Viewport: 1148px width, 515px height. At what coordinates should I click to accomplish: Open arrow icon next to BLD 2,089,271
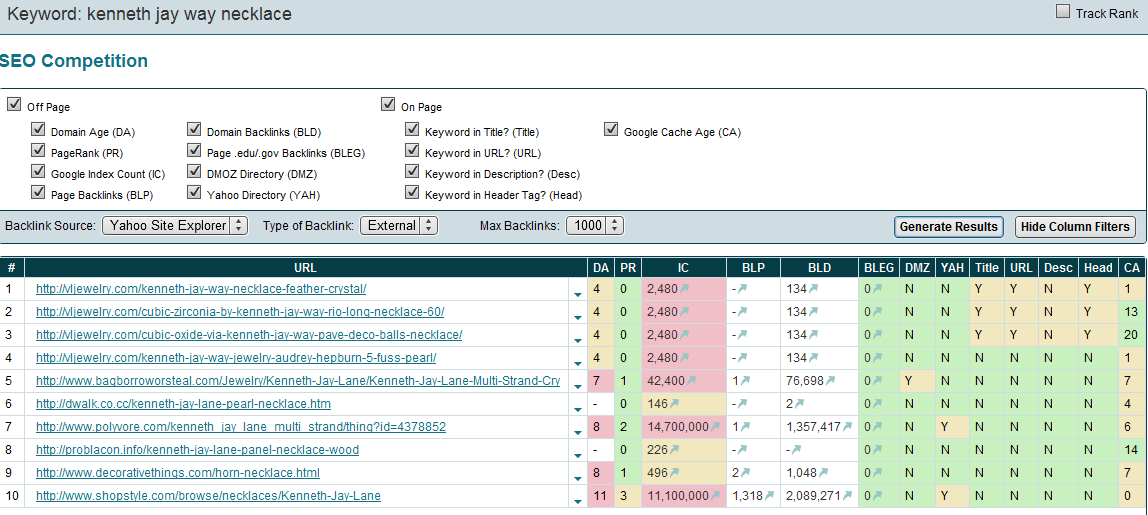(x=847, y=496)
